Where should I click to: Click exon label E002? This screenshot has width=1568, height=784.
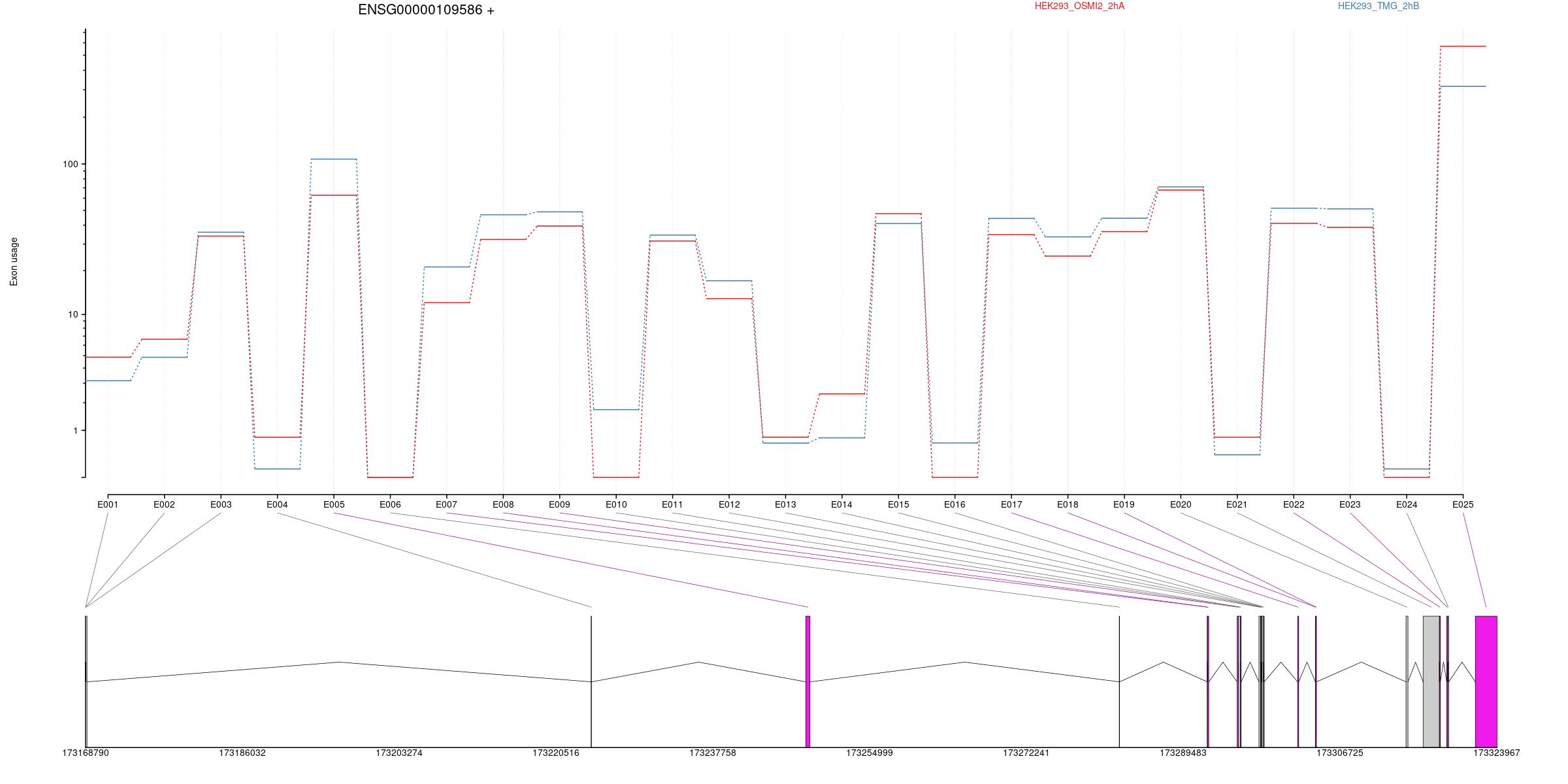(164, 504)
